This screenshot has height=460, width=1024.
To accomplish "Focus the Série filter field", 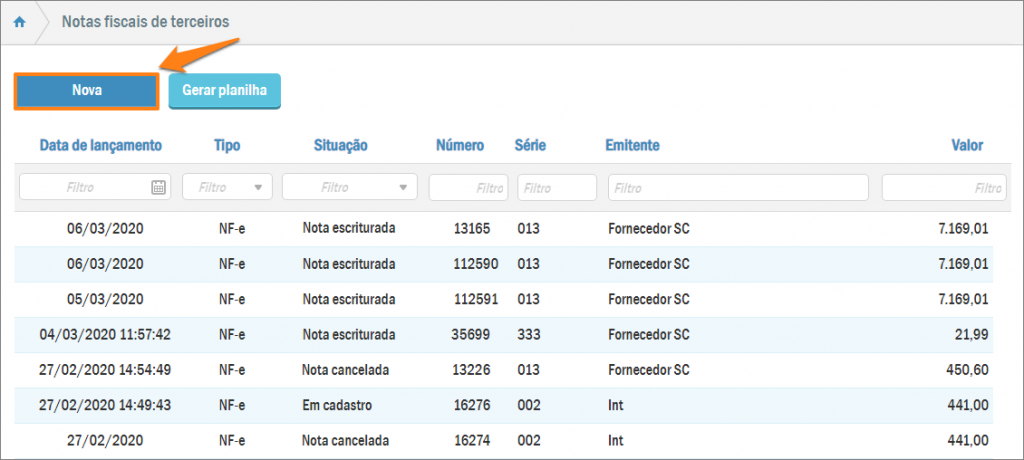I will (x=556, y=187).
